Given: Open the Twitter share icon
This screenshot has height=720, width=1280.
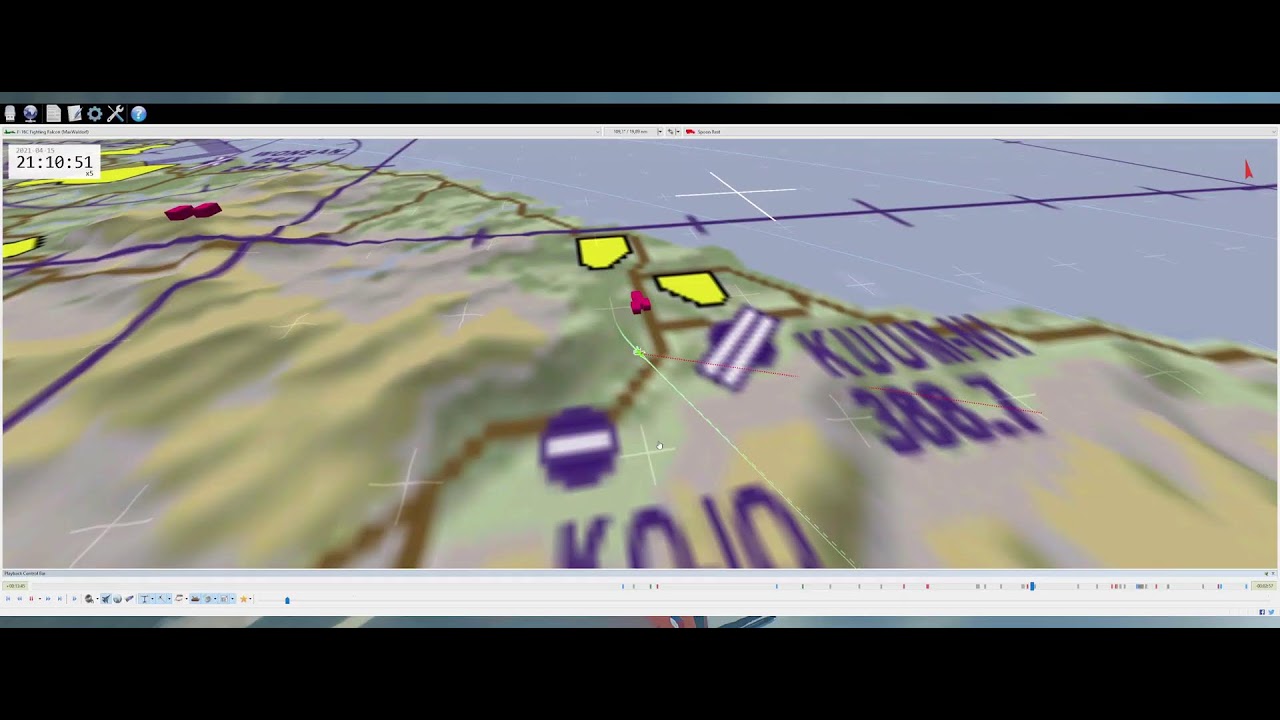Looking at the screenshot, I should tap(1271, 612).
